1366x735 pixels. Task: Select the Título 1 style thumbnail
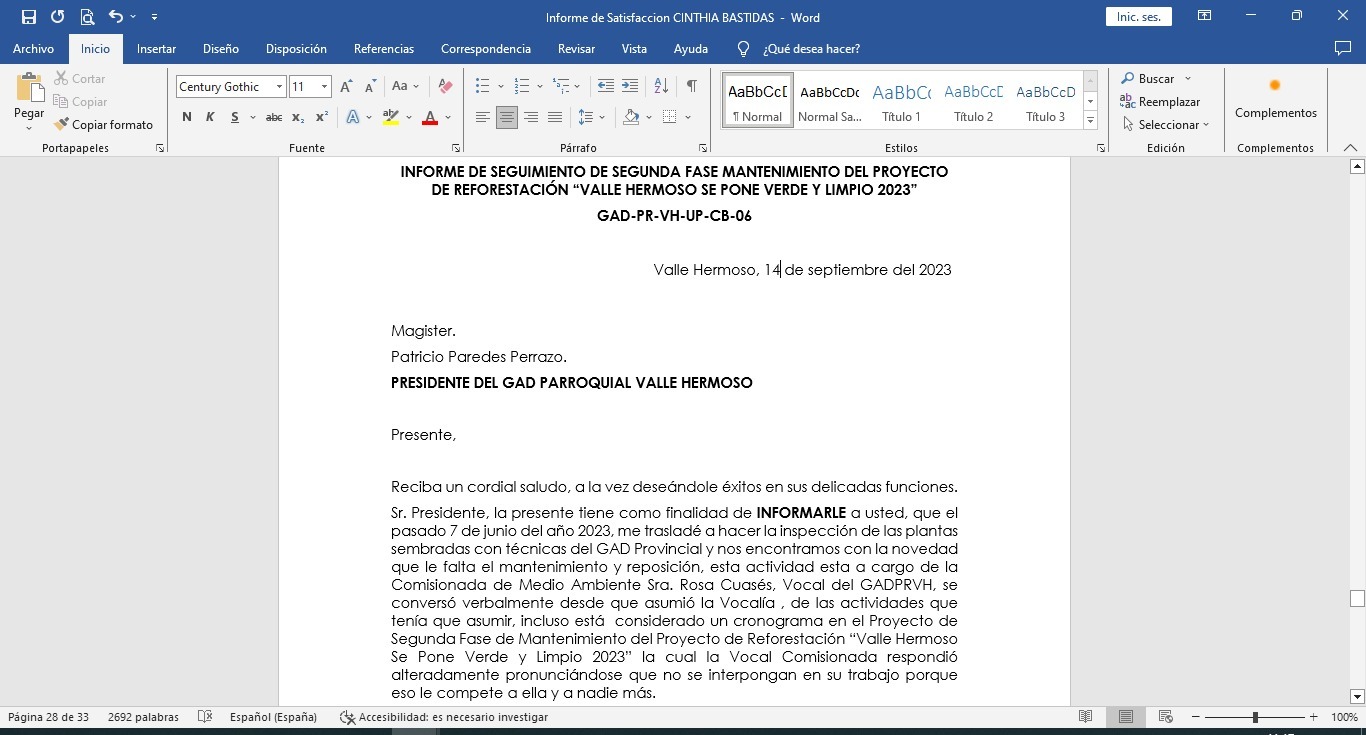click(x=901, y=100)
